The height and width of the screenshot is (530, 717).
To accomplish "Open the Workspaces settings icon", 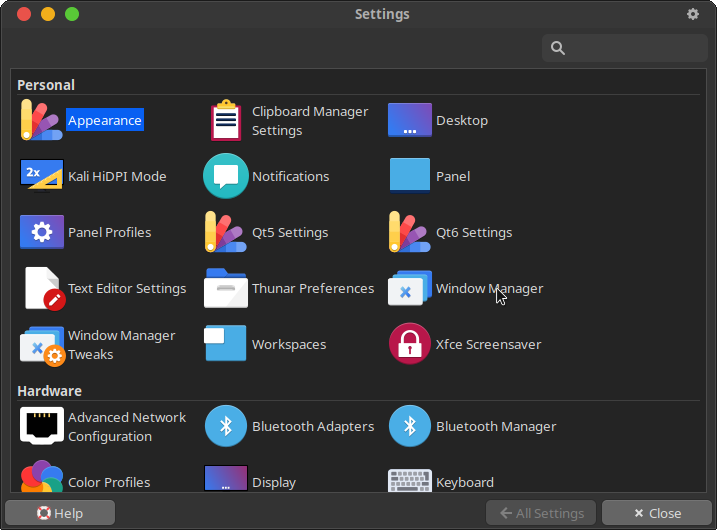I will [x=226, y=344].
